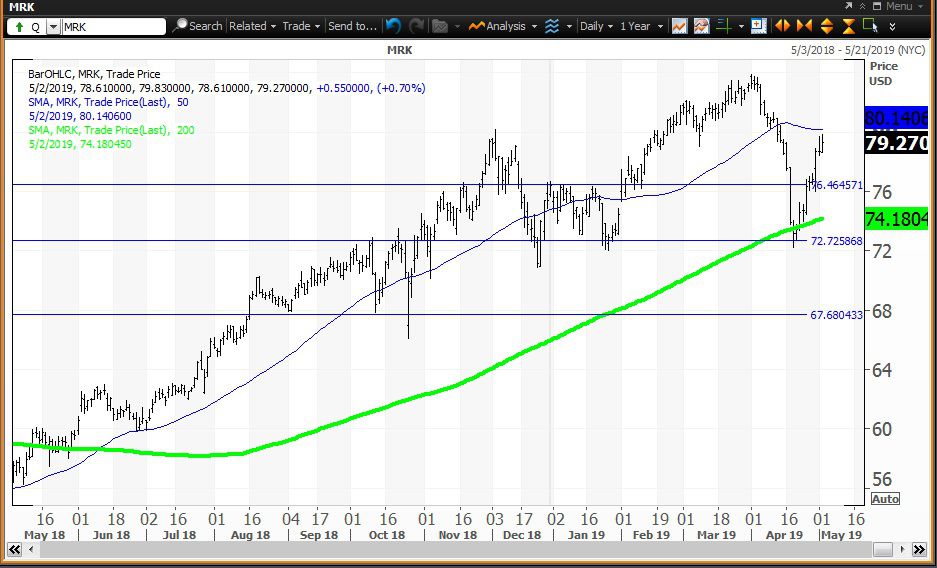Screen dimensions: 937x568
Task: Click the date range 5/3/2018 - 5/21/2019 text
Action: click(x=858, y=50)
